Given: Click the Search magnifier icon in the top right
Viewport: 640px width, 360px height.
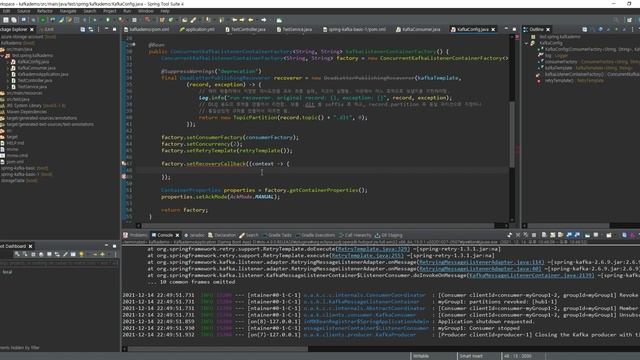Looking at the screenshot, I should tap(616, 20).
